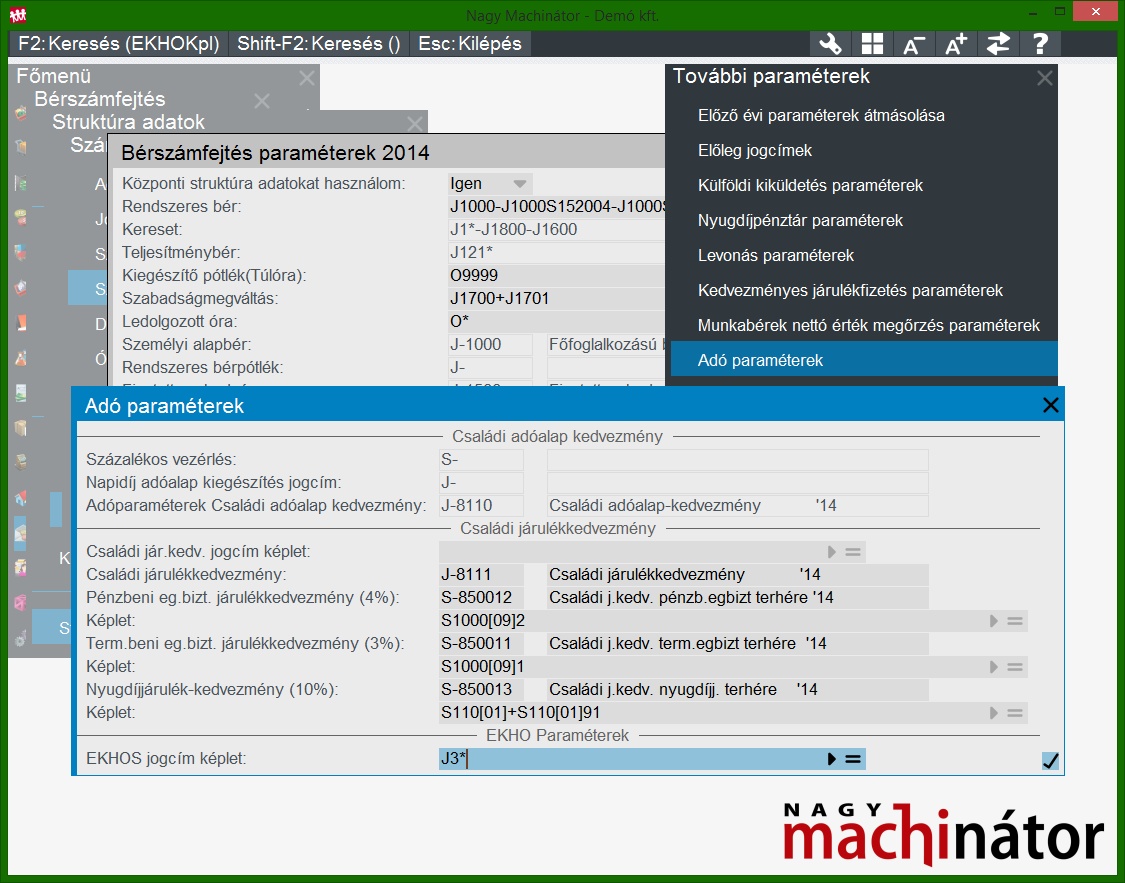This screenshot has width=1125, height=883.
Task: Close the Bérszámfejtés panel
Action: pyautogui.click(x=262, y=101)
